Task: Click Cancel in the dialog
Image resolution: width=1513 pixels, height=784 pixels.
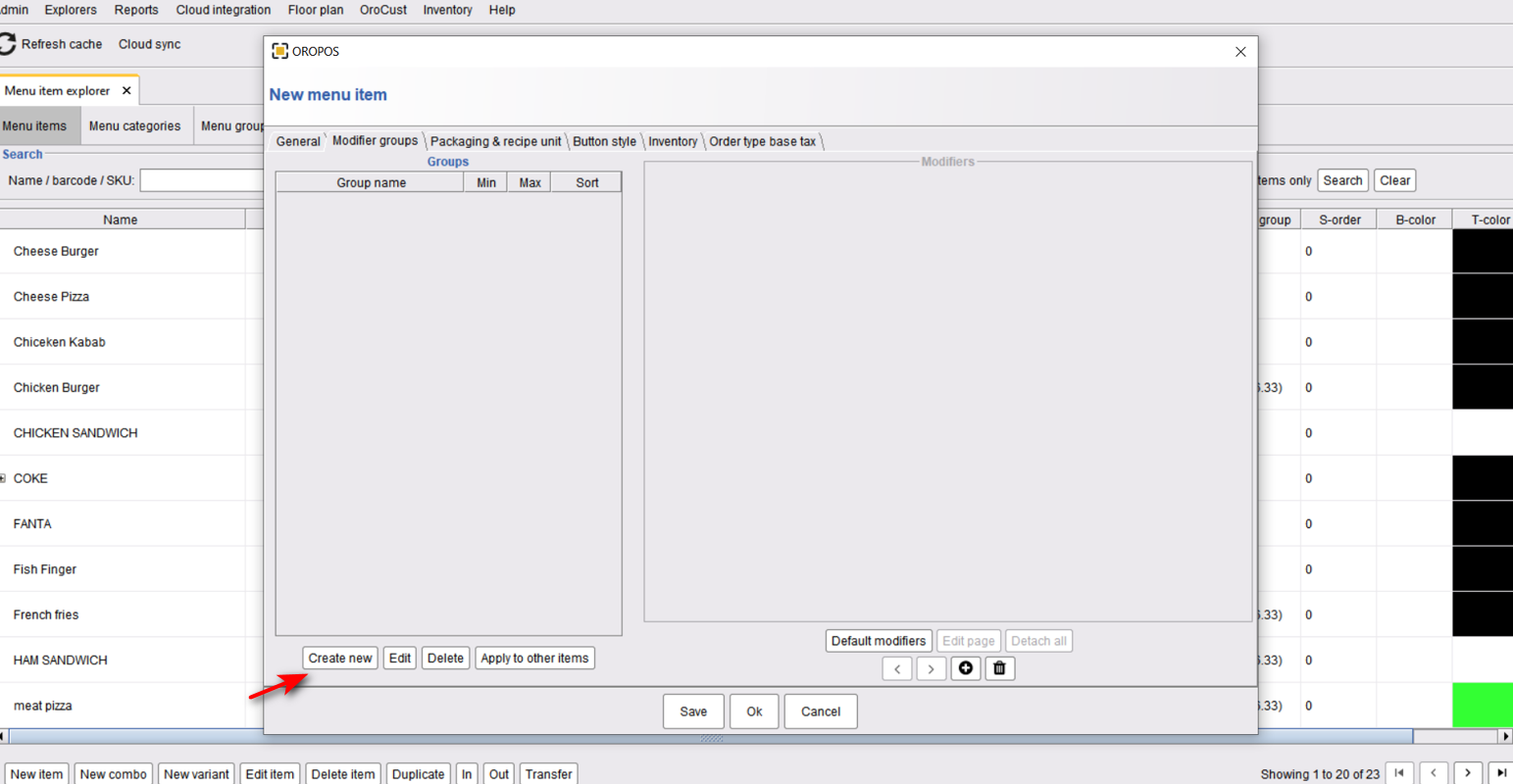Action: pos(821,711)
